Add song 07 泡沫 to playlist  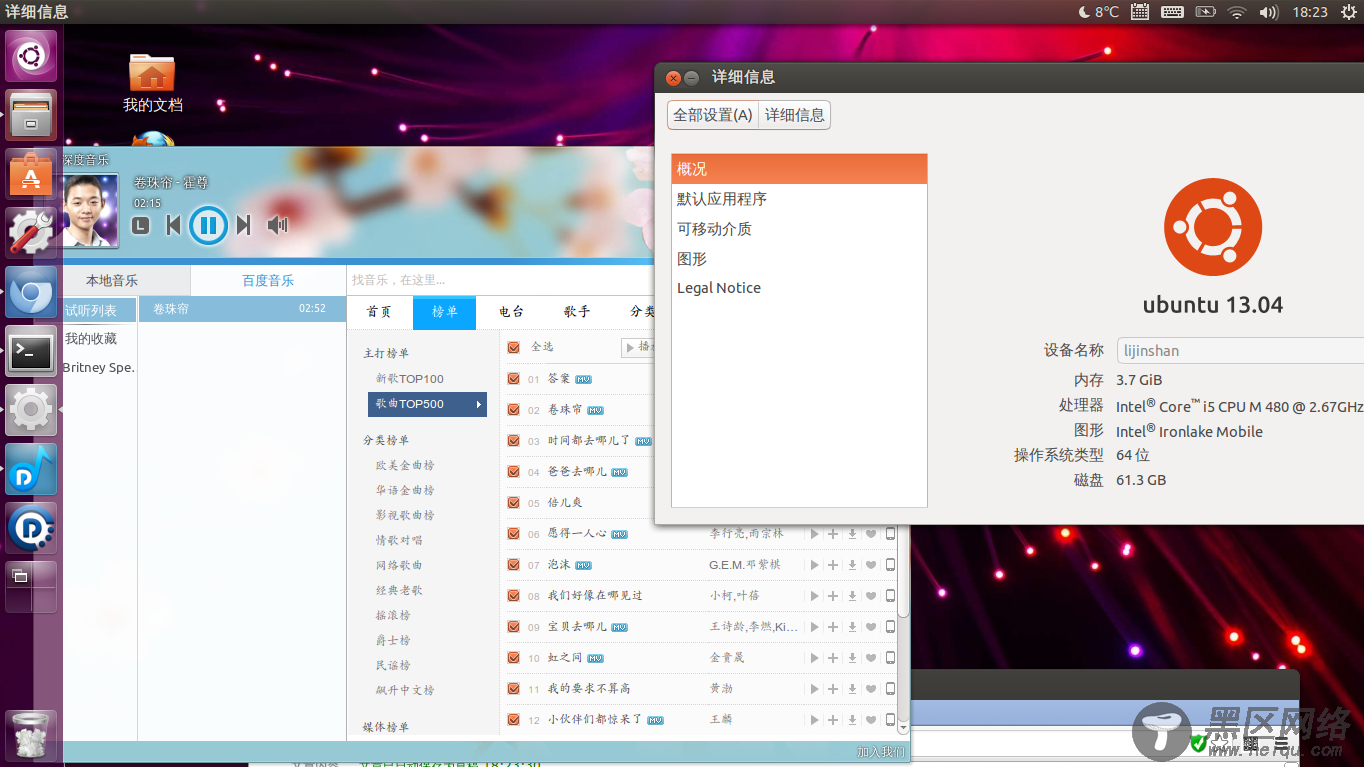833,565
